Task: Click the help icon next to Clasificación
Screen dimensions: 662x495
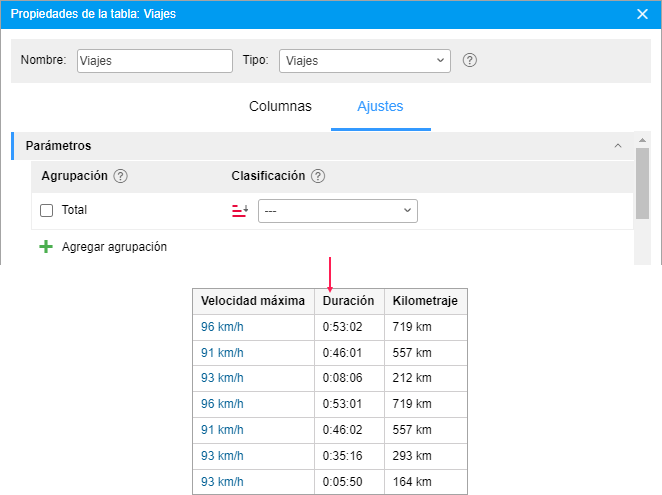Action: [318, 176]
